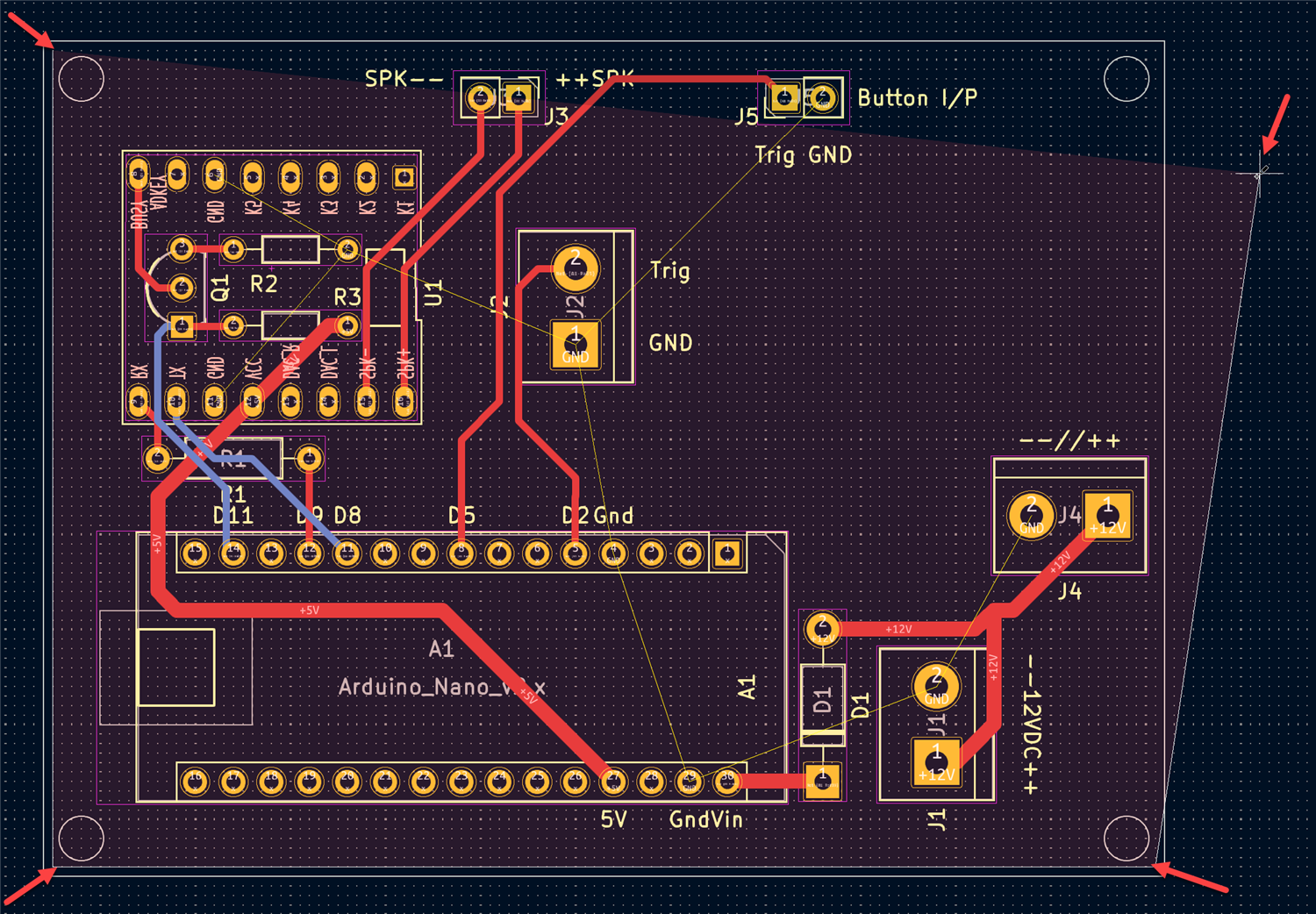1316x914 pixels.
Task: Select the '--//++' polarity text above J4
Action: coord(1069,440)
